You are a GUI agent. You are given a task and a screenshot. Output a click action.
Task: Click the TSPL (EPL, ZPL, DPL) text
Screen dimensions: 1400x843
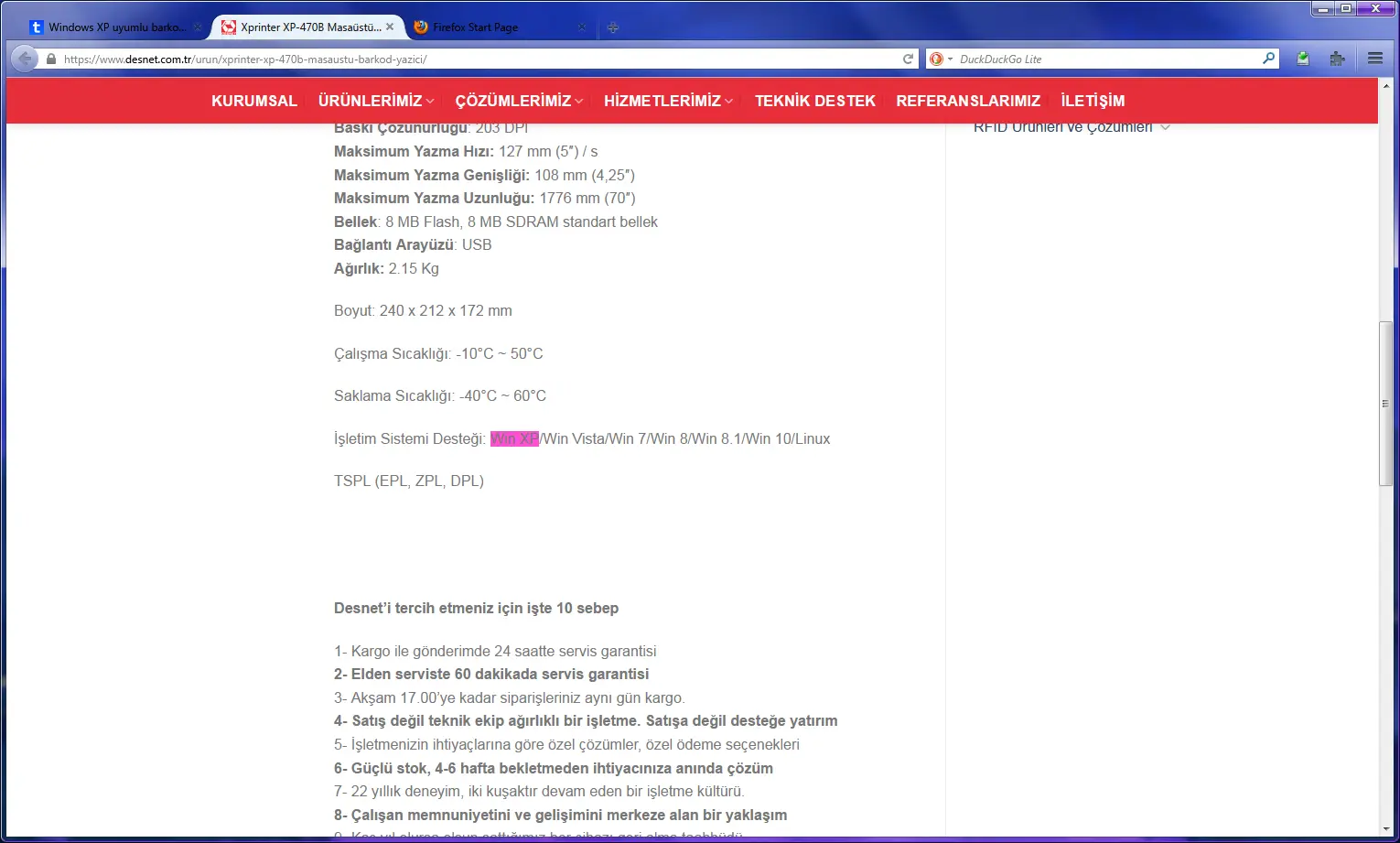pyautogui.click(x=409, y=481)
